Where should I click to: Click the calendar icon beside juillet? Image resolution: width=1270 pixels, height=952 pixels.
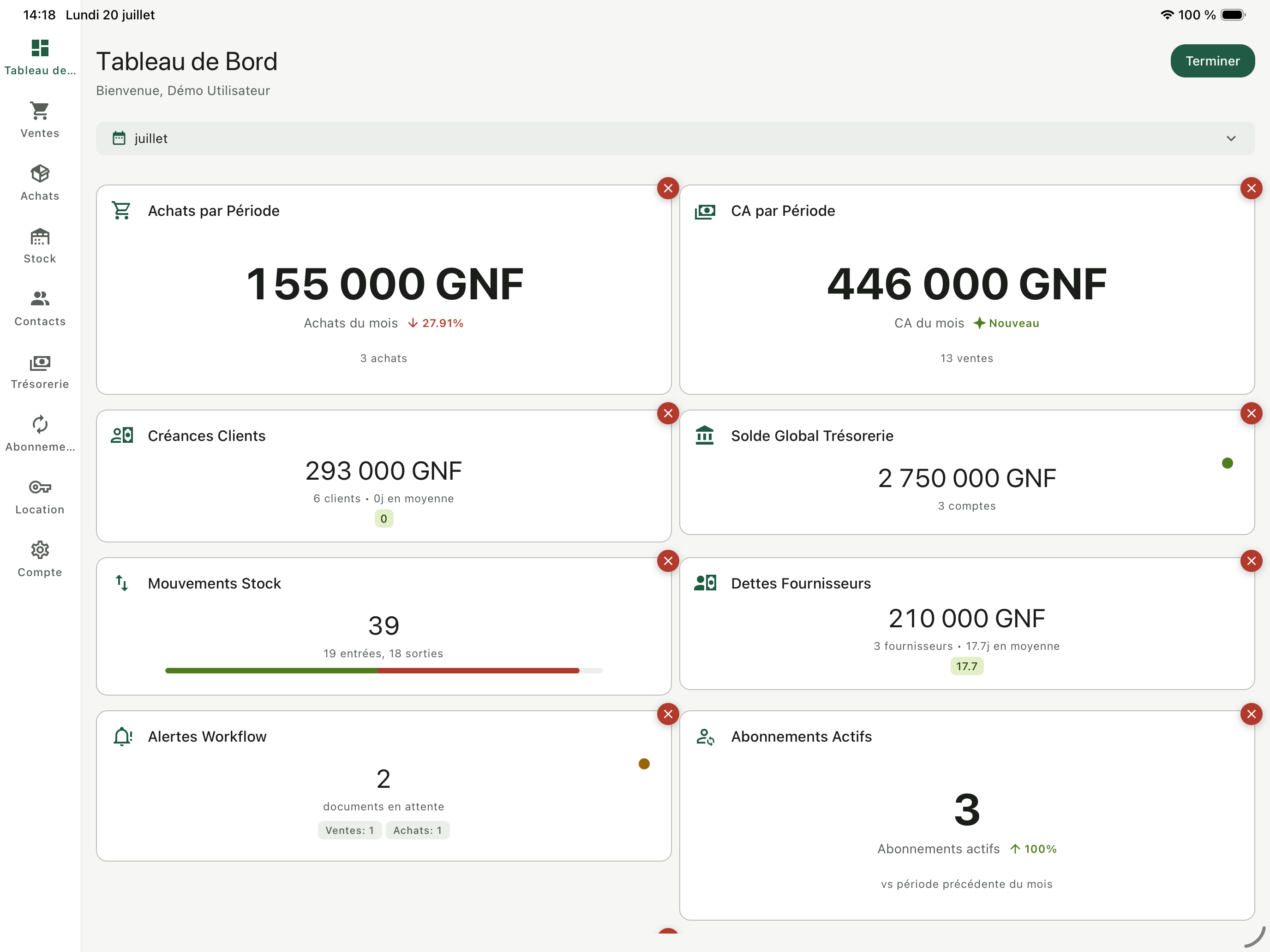pyautogui.click(x=119, y=138)
